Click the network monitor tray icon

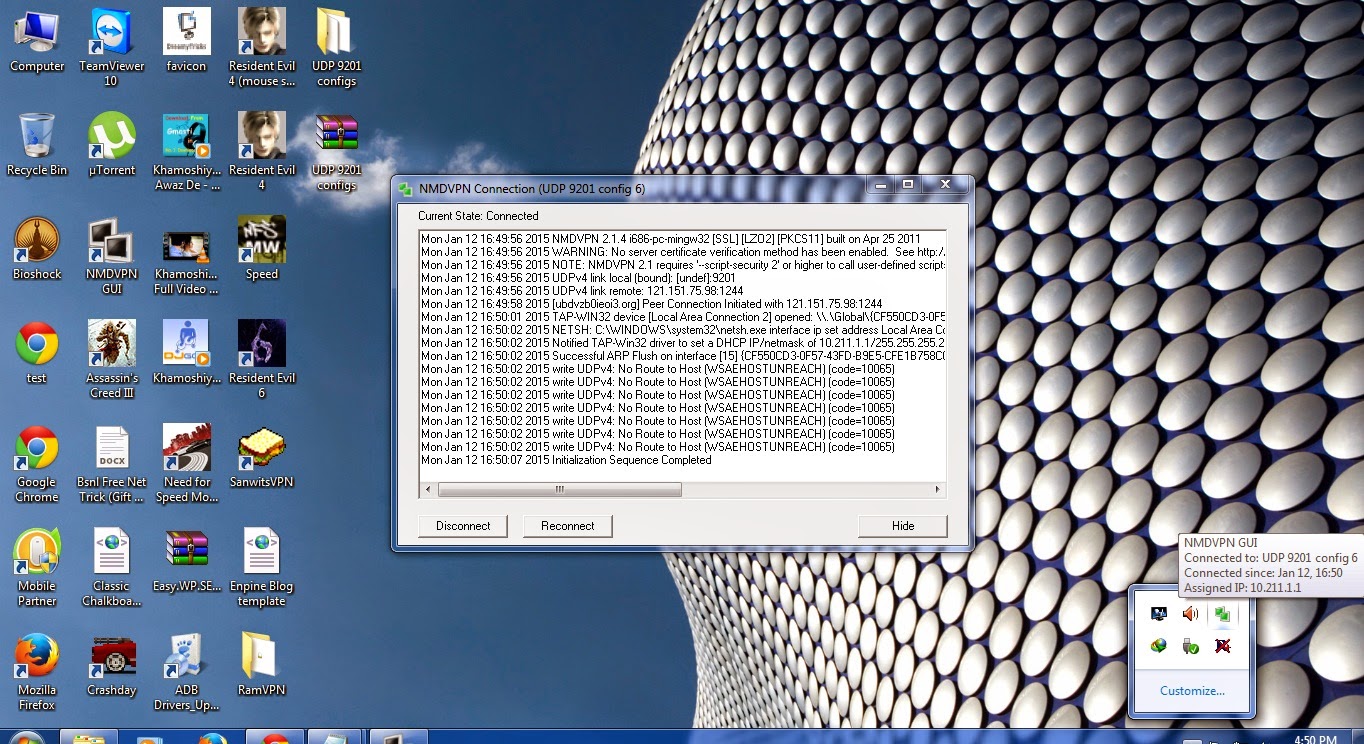coord(1158,614)
